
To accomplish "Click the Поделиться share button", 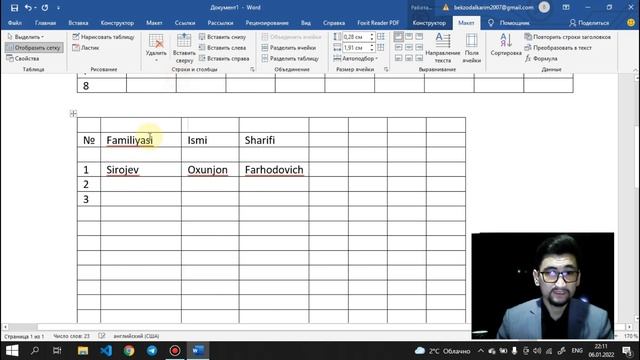I will [x=589, y=23].
